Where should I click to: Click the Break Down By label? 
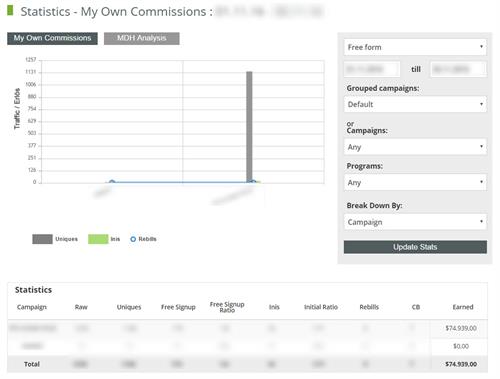pyautogui.click(x=374, y=206)
